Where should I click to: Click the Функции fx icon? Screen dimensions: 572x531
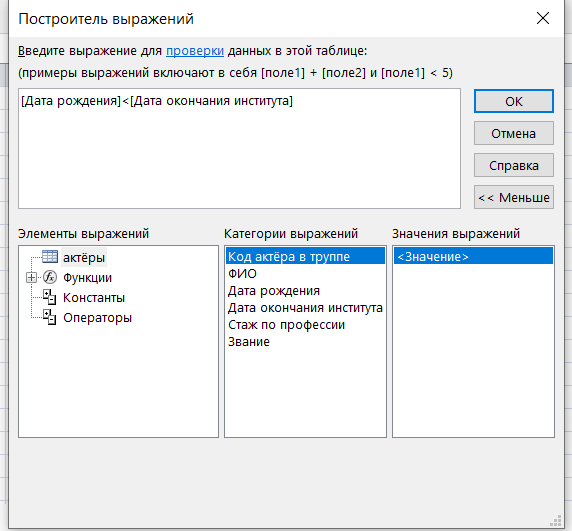50,278
